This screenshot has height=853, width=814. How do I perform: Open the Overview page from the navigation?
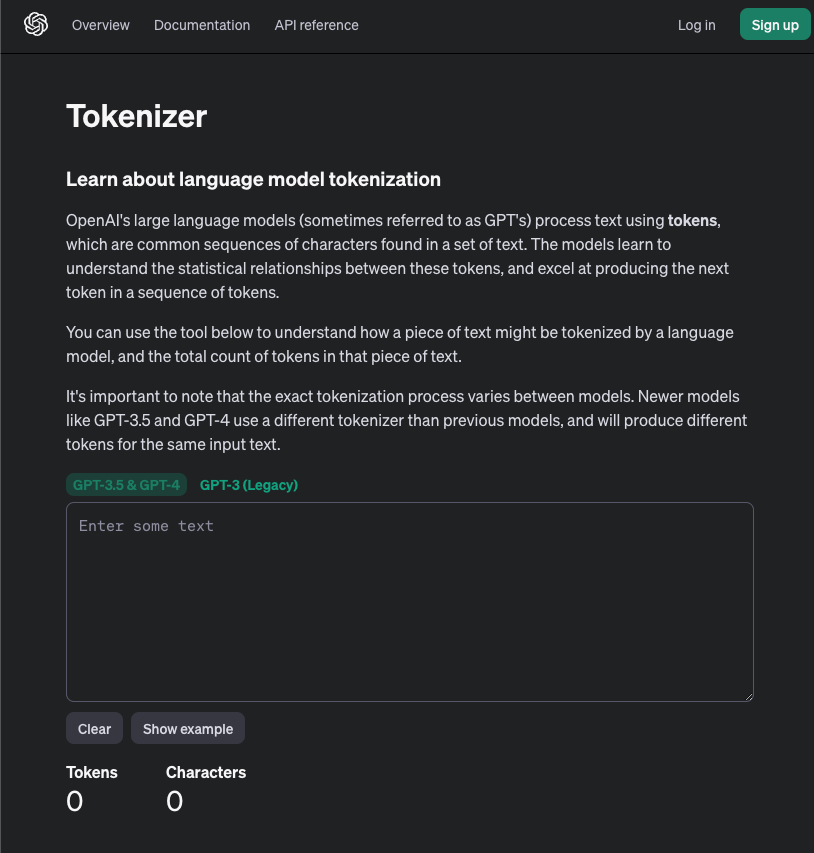tap(100, 25)
